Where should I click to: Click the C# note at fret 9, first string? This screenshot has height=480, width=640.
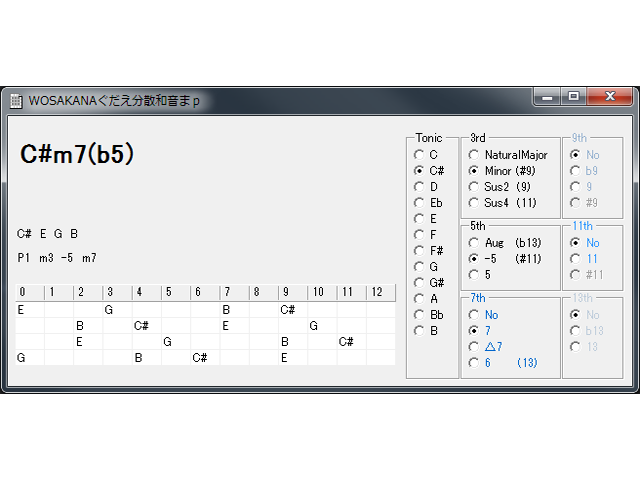[x=287, y=310]
